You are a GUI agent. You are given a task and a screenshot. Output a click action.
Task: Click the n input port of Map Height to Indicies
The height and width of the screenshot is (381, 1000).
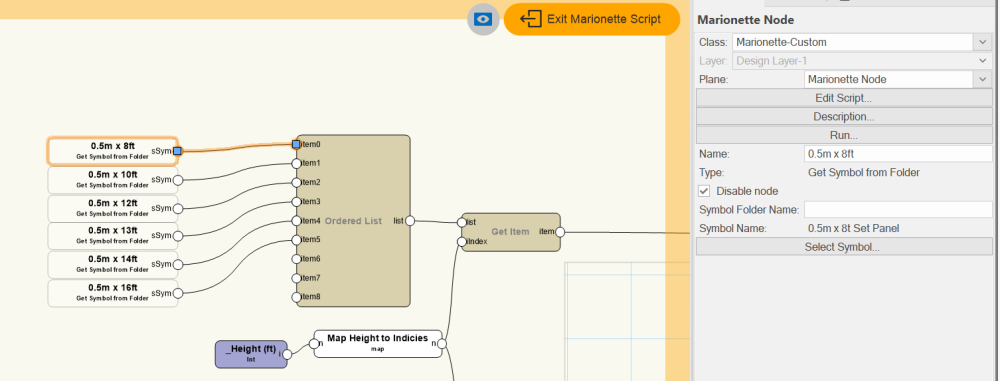pos(314,344)
